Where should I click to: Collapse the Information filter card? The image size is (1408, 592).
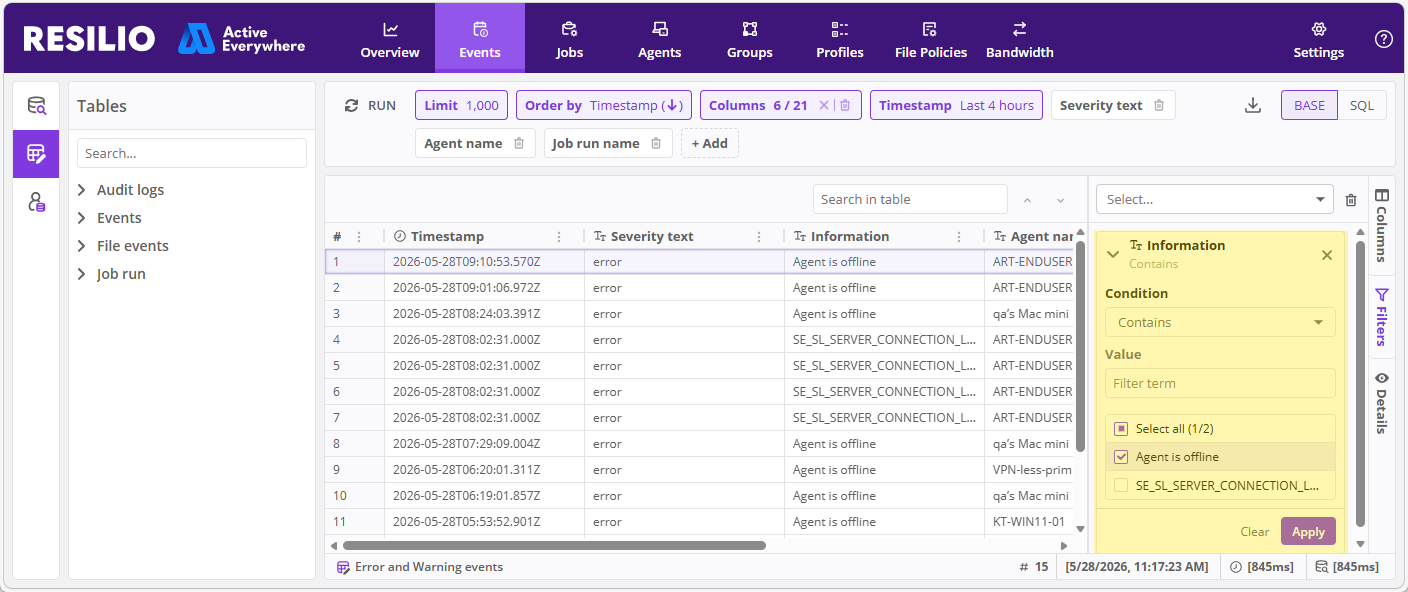[x=1113, y=255]
